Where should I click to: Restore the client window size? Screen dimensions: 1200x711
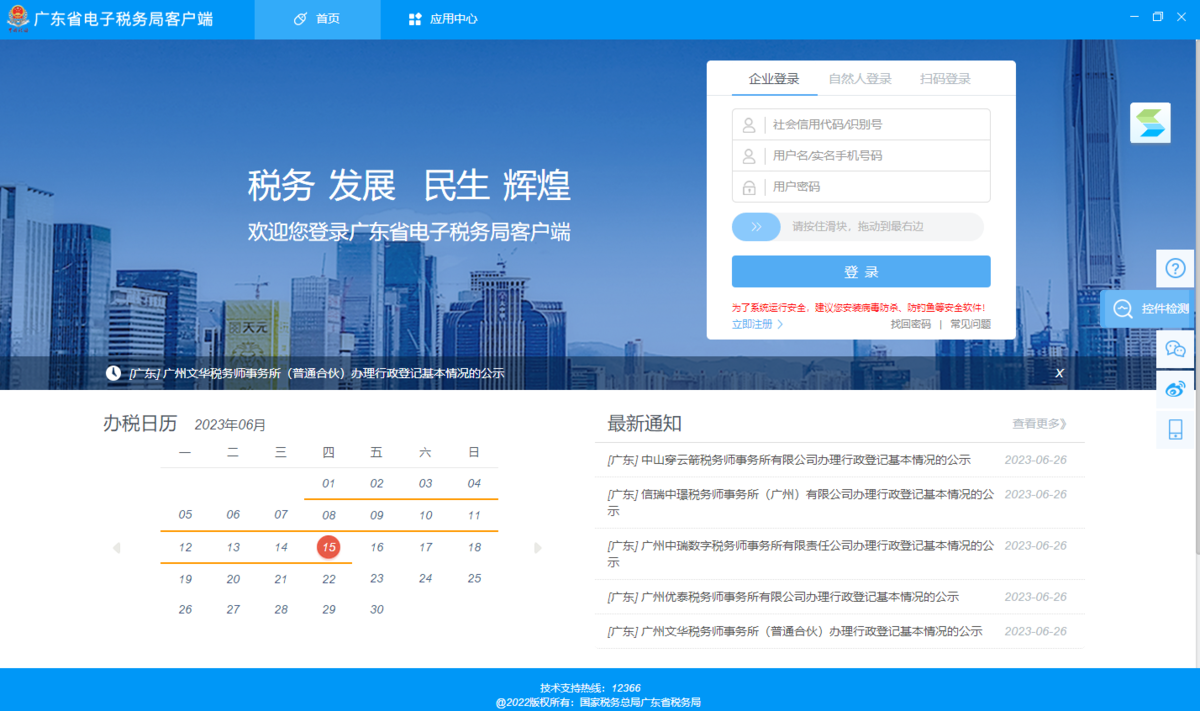point(1158,17)
